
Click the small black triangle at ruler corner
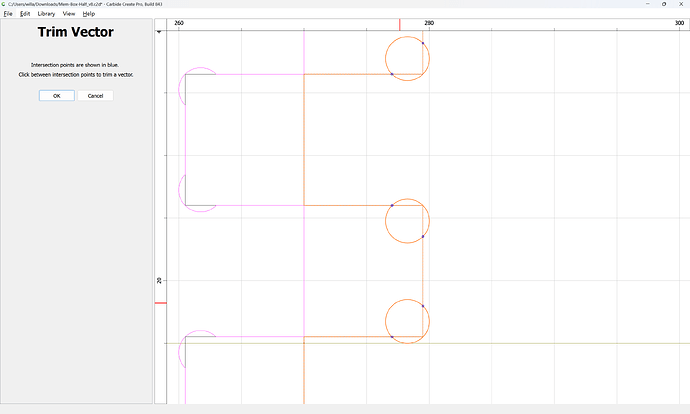point(159,32)
